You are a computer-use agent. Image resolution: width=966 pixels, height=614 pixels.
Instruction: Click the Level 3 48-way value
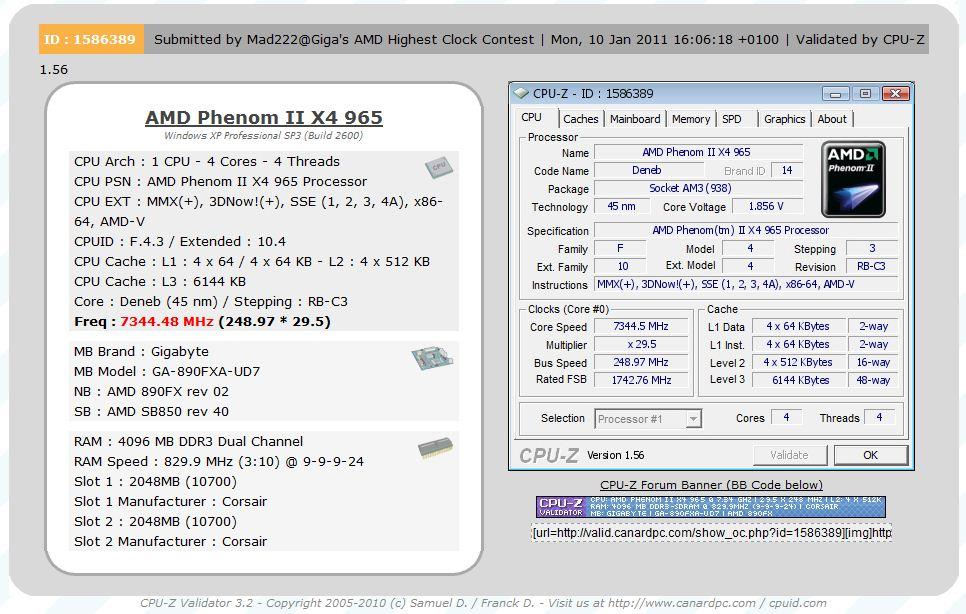point(873,380)
